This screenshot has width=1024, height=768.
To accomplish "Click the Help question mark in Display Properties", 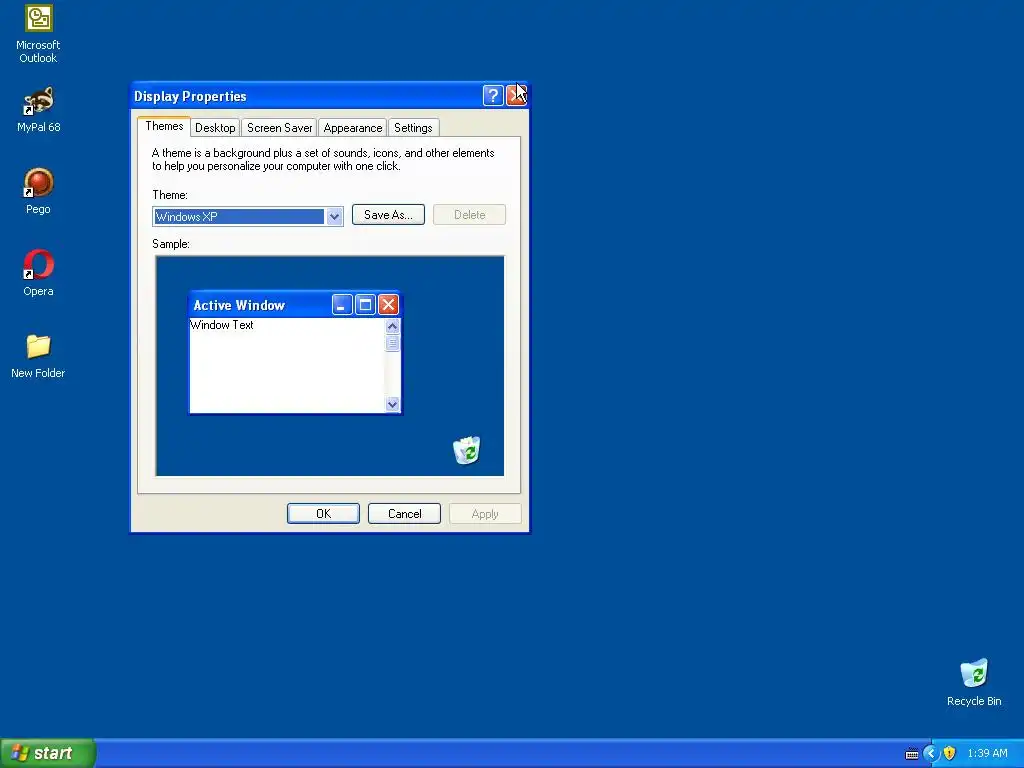I will point(493,95).
